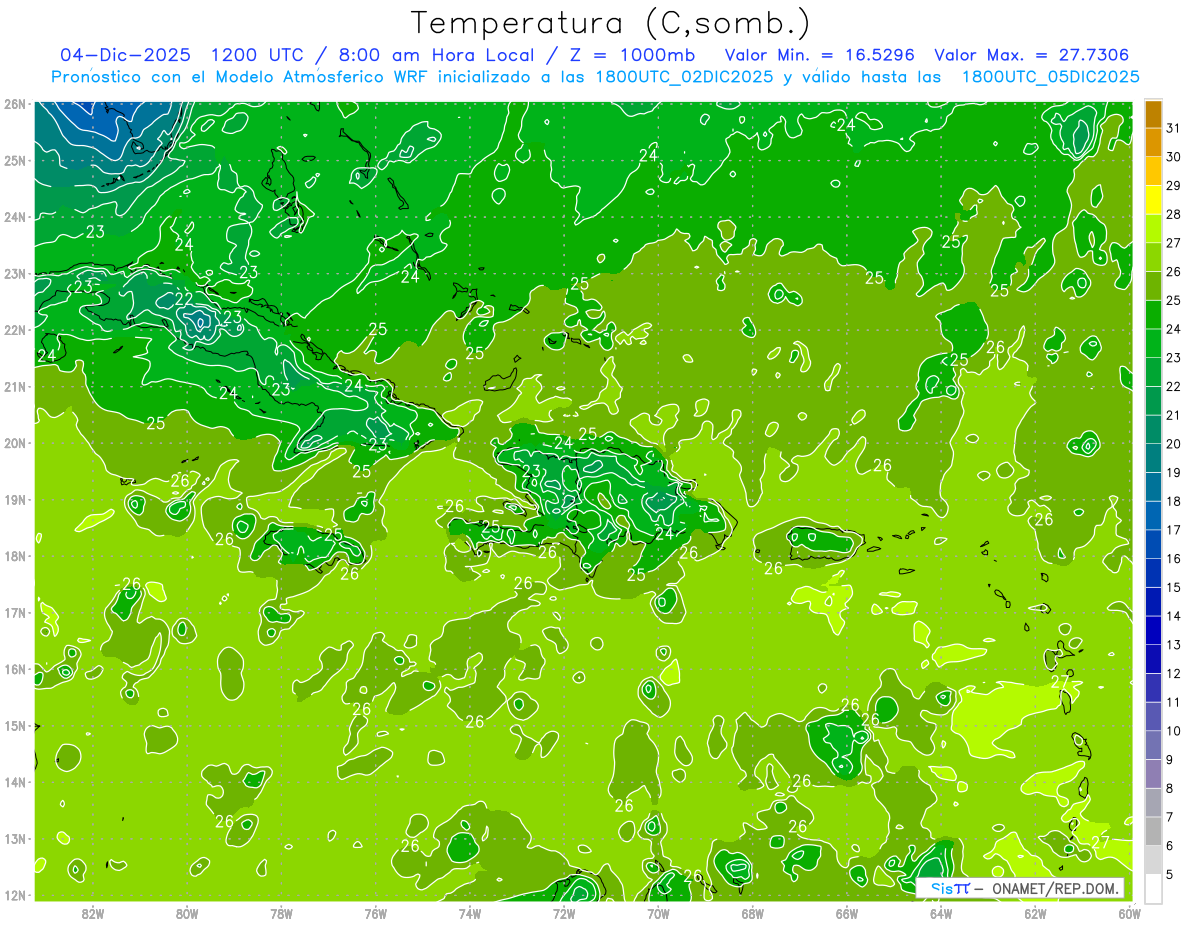Image resolution: width=1200 pixels, height=927 pixels.
Task: Pick the purple swatch between 8 and 9
Action: [x=1153, y=774]
